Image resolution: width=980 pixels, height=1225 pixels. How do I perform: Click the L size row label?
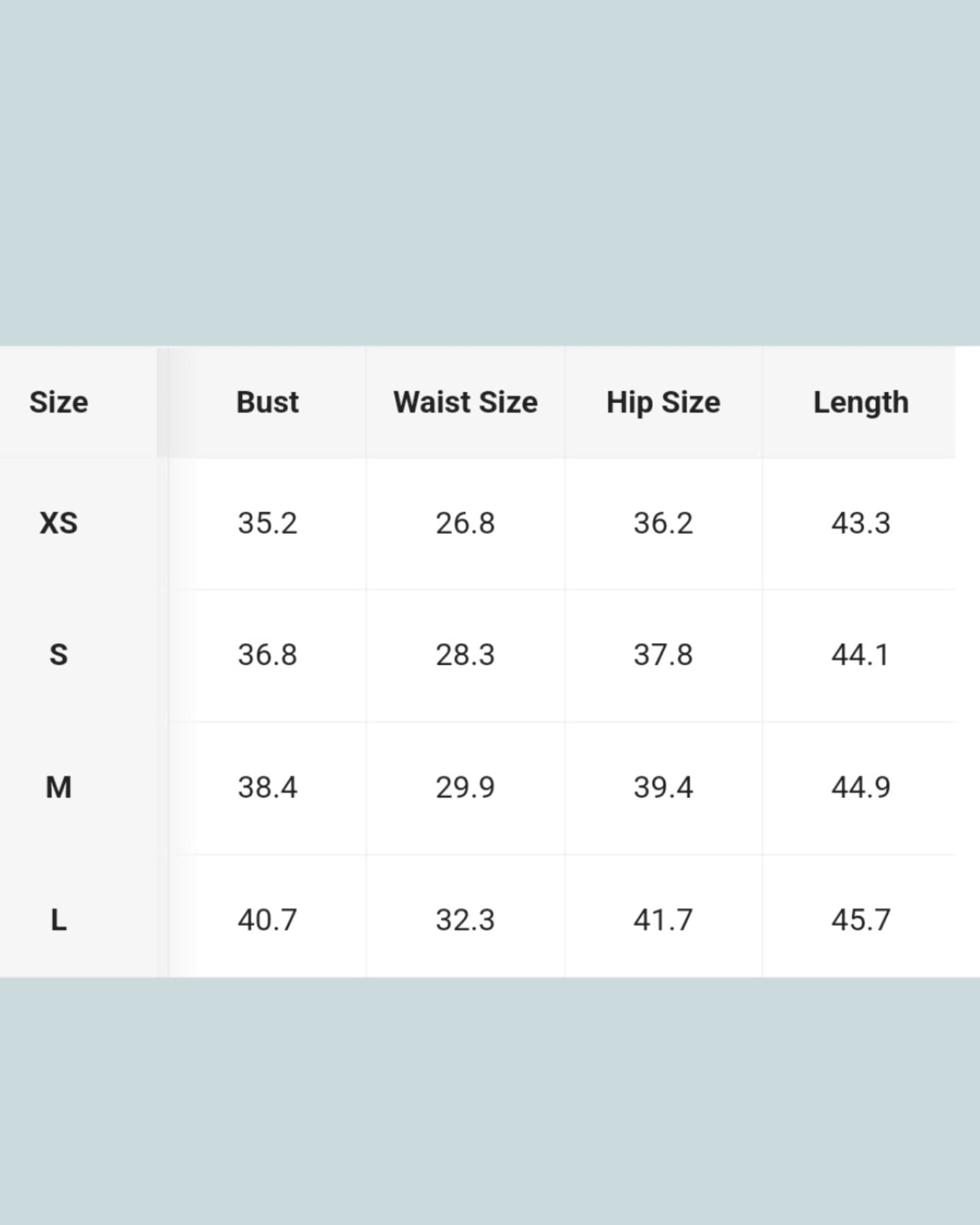[x=59, y=920]
